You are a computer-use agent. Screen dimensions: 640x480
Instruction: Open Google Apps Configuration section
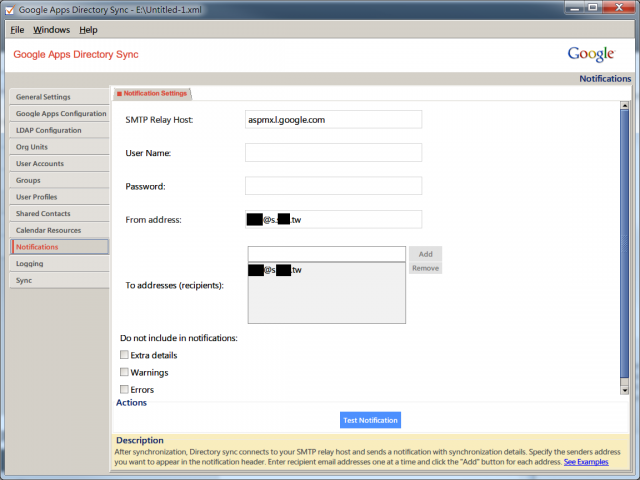[60, 113]
